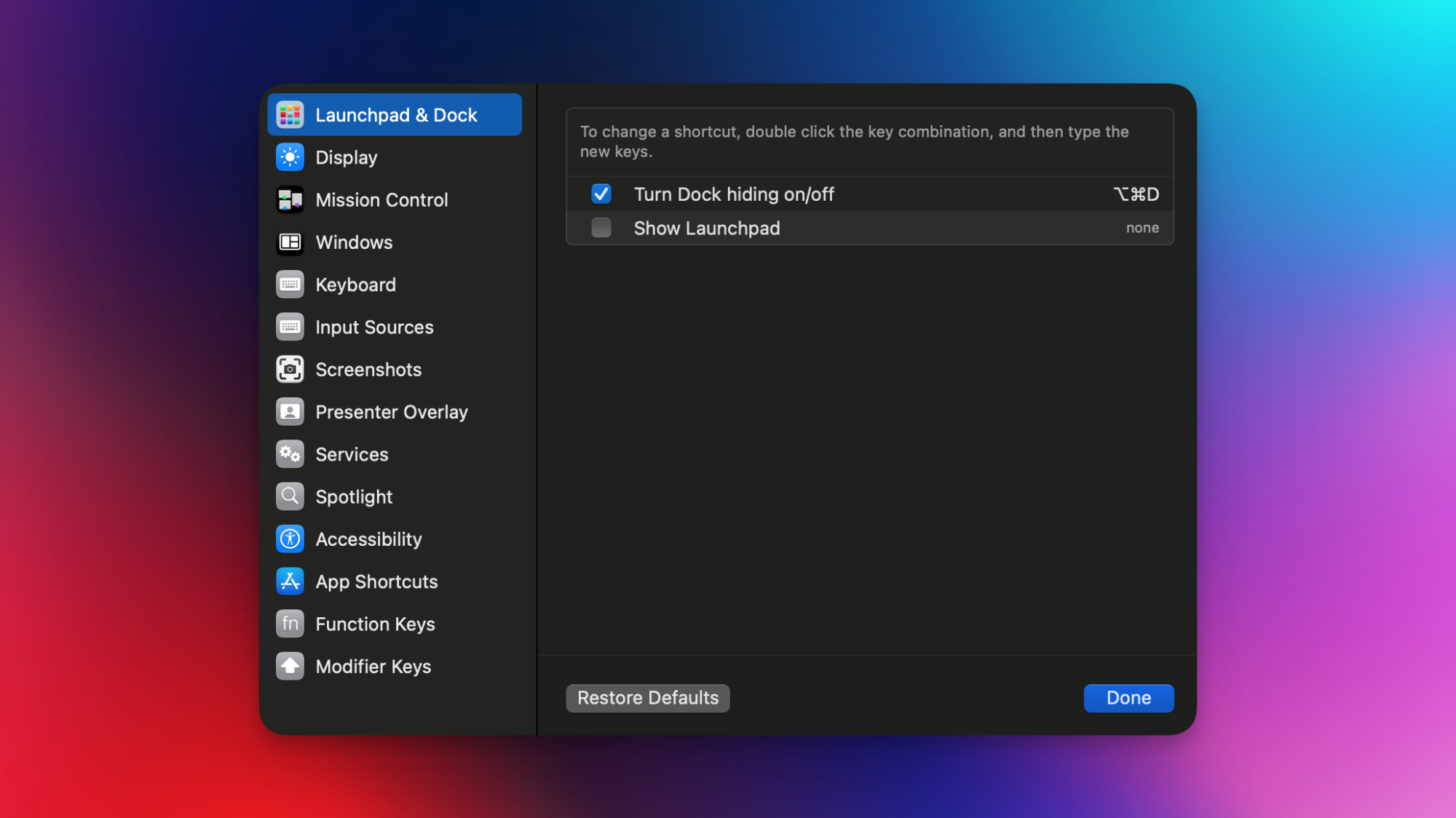Click the Windows layout icon
This screenshot has height=818, width=1456.
(290, 242)
